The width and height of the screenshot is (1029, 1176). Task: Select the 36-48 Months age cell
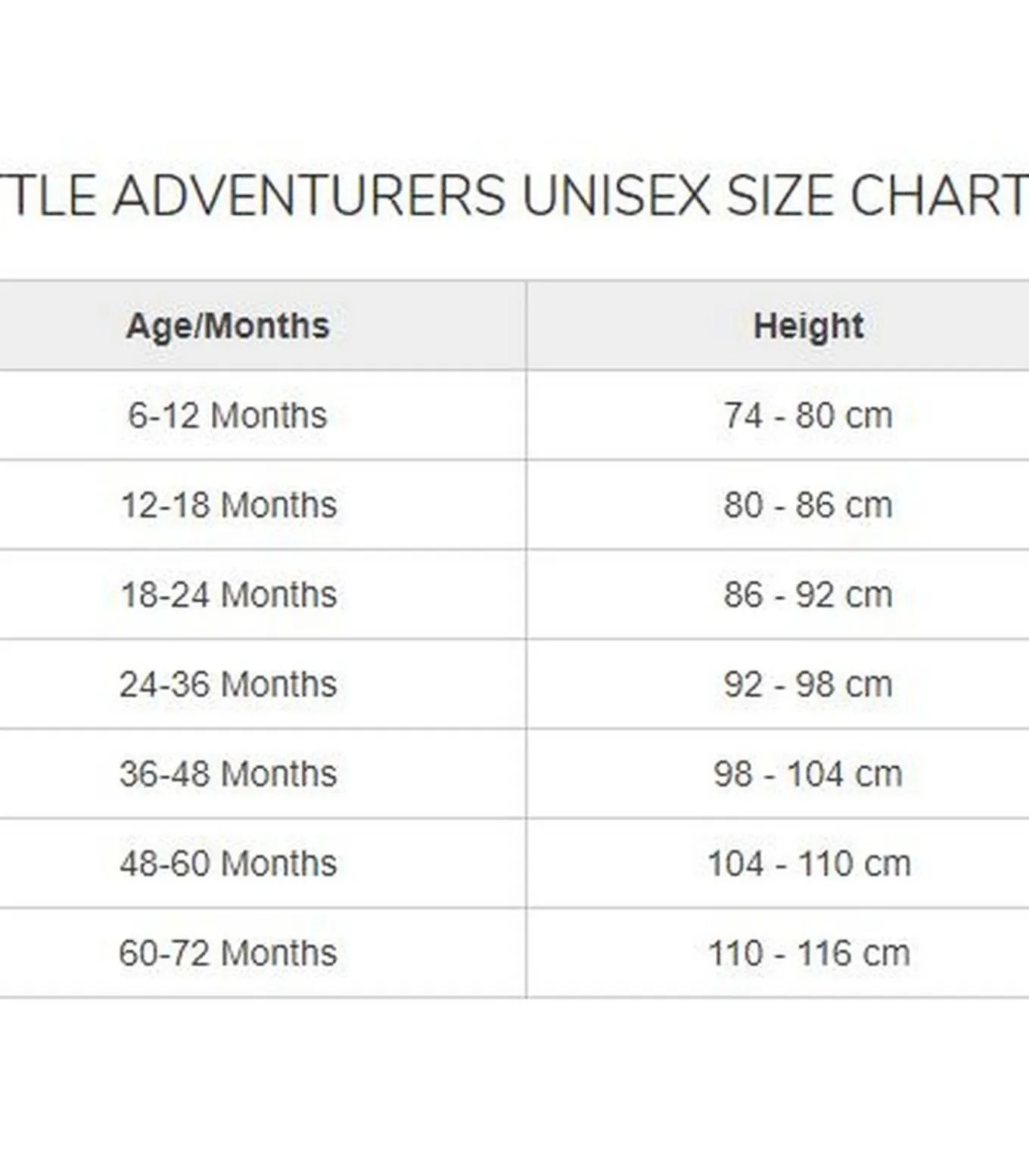click(228, 774)
